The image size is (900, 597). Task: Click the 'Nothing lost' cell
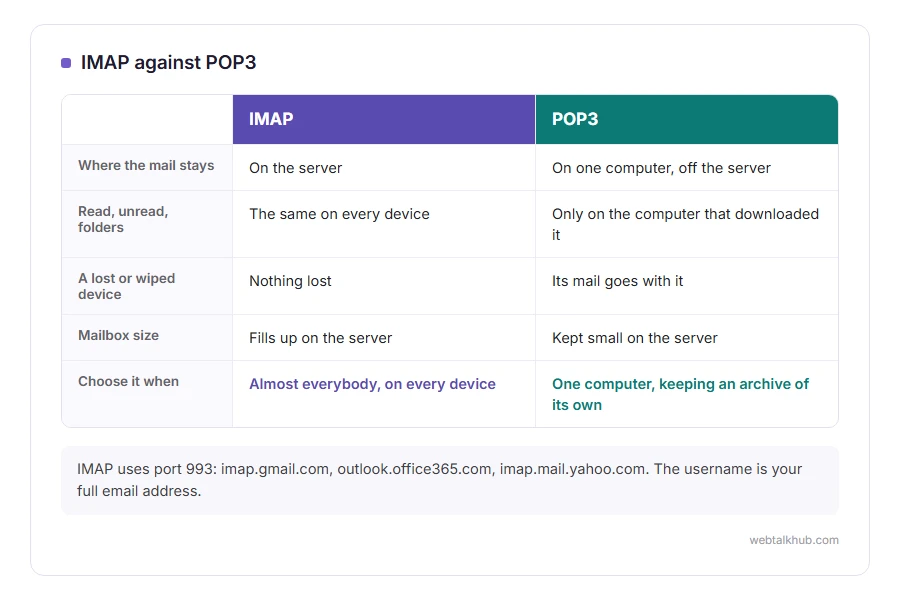[x=384, y=286]
